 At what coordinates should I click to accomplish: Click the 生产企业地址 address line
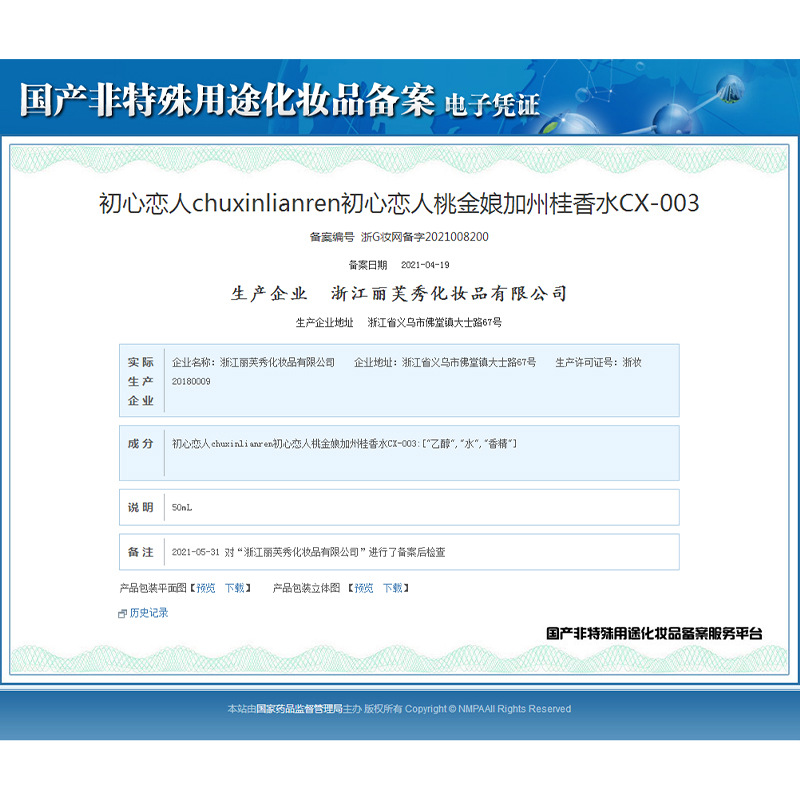[399, 322]
